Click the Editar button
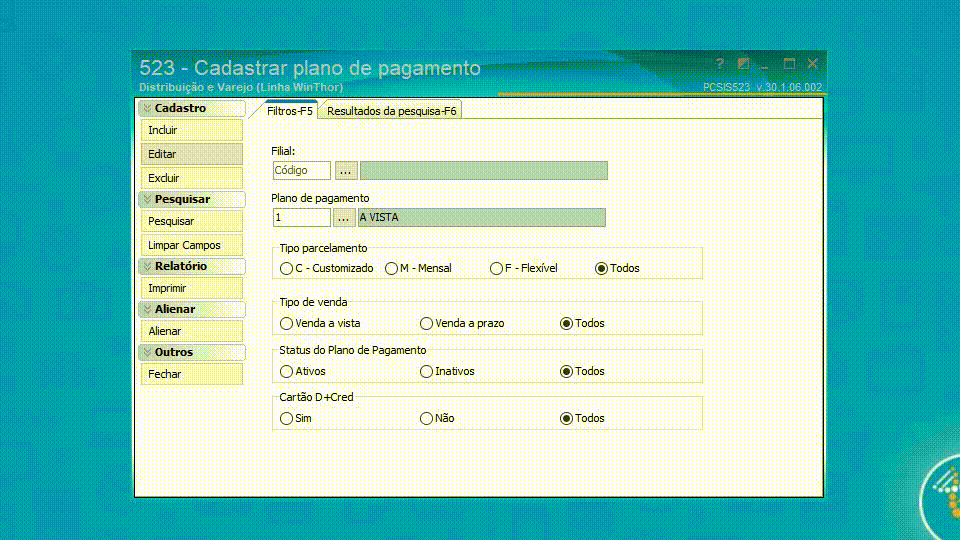Image resolution: width=960 pixels, height=540 pixels. pyautogui.click(x=192, y=154)
